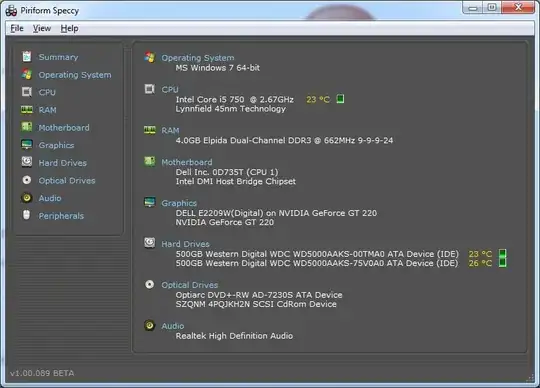Click the window resize grip corner
The image size is (540, 388).
(530, 378)
